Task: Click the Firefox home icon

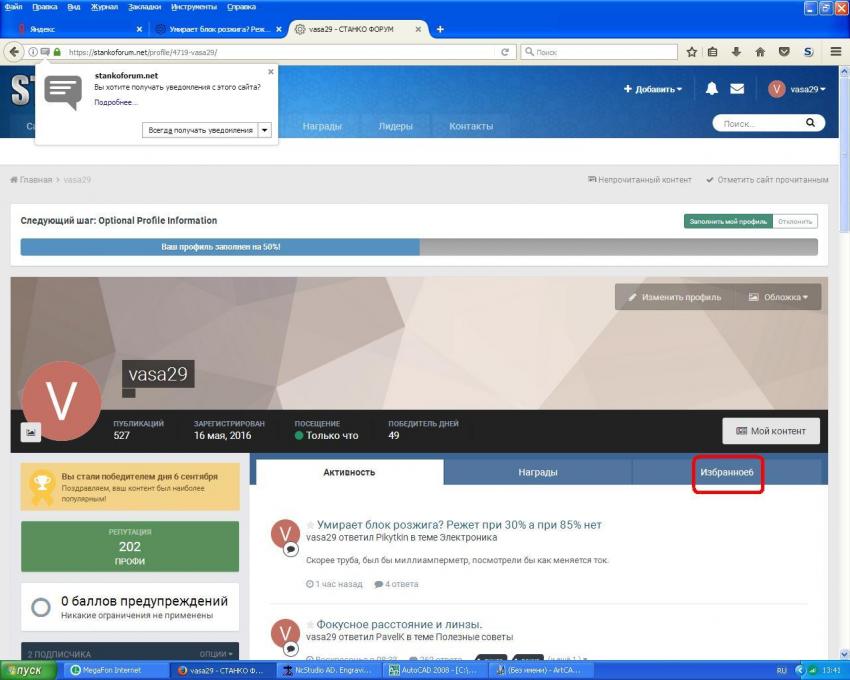Action: click(x=760, y=52)
